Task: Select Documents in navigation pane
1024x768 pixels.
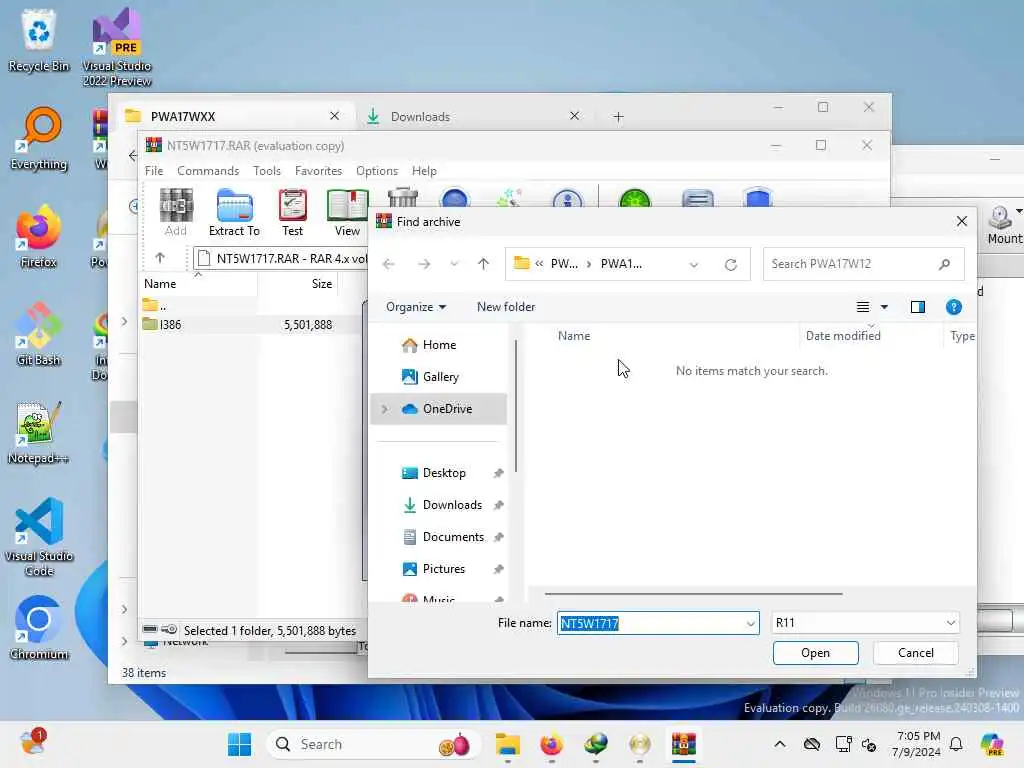Action: pos(439,537)
